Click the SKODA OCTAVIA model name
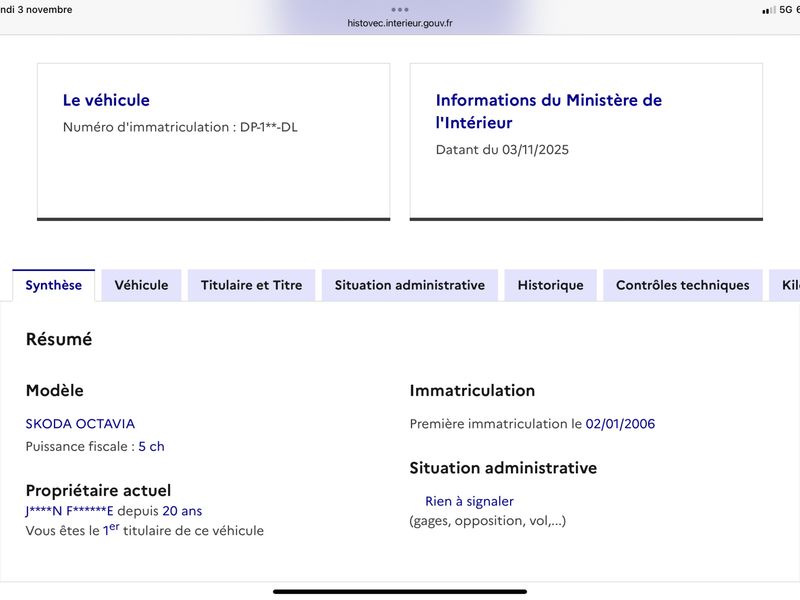 [x=80, y=424]
